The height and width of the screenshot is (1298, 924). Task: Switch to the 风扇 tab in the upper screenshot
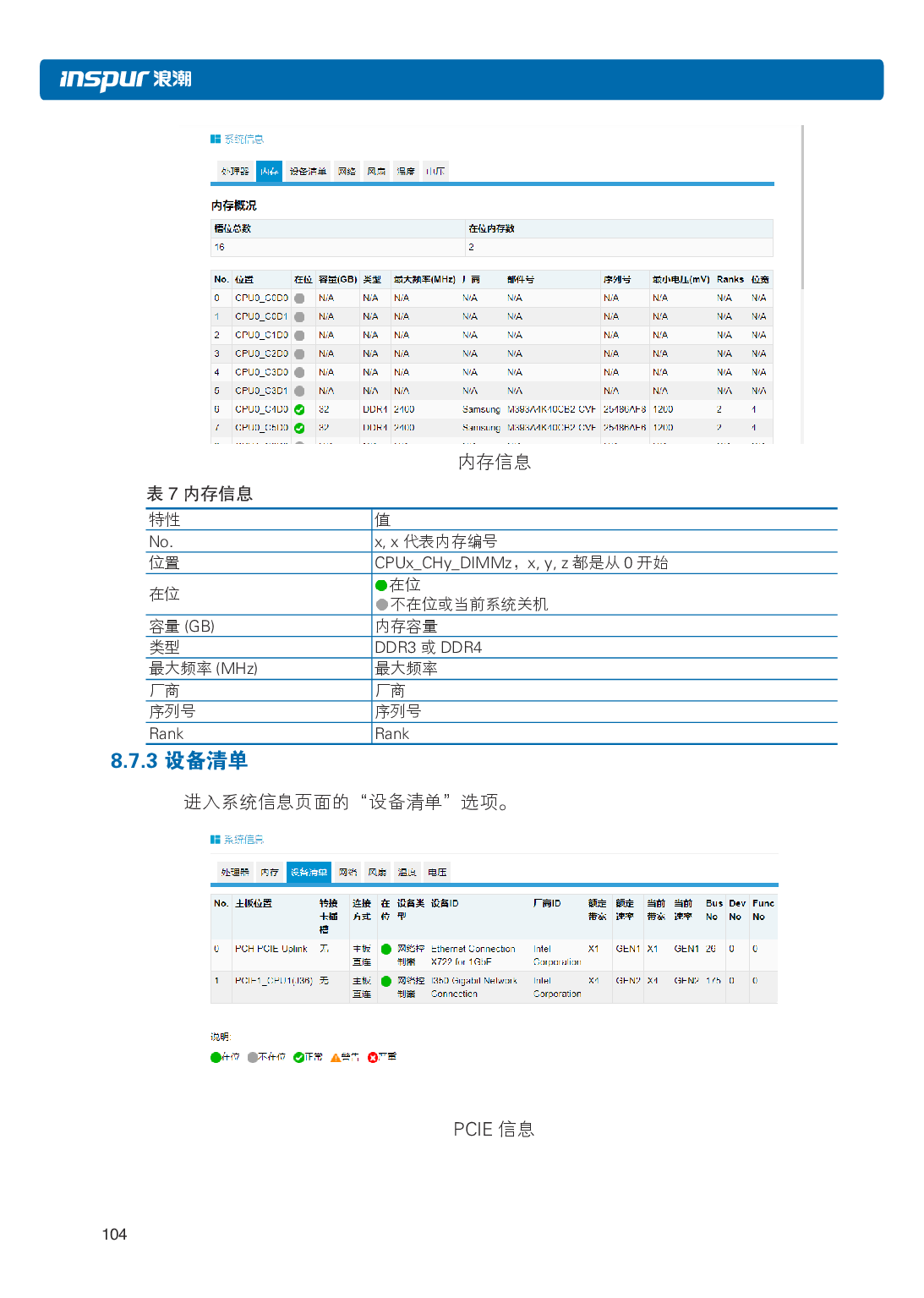(376, 172)
